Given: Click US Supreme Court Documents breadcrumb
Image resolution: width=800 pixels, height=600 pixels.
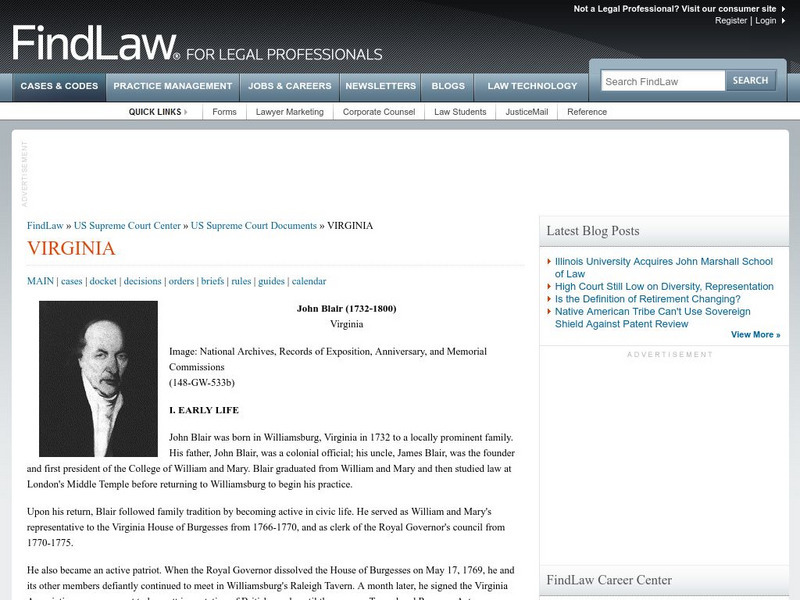Looking at the screenshot, I should pyautogui.click(x=254, y=226).
